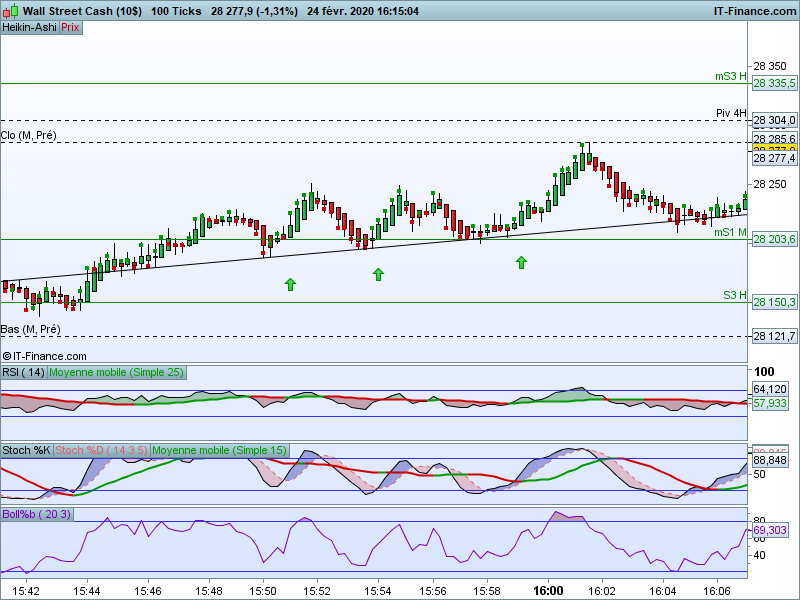The width and height of the screenshot is (800, 600).
Task: Click the 28 350 price axis label
Action: [770, 66]
